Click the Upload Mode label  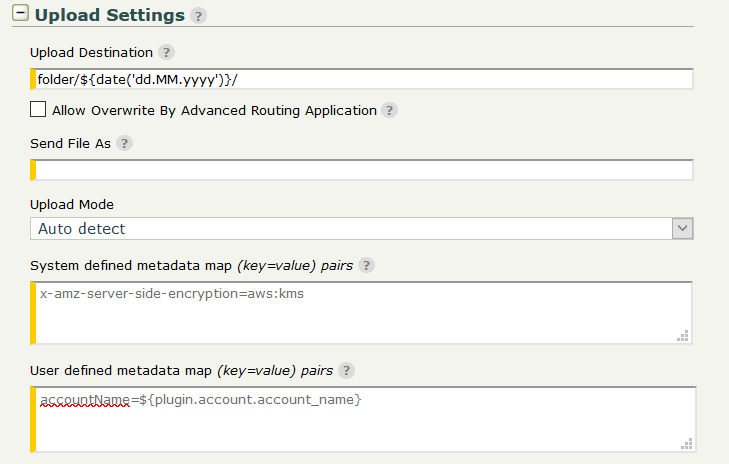[72, 204]
